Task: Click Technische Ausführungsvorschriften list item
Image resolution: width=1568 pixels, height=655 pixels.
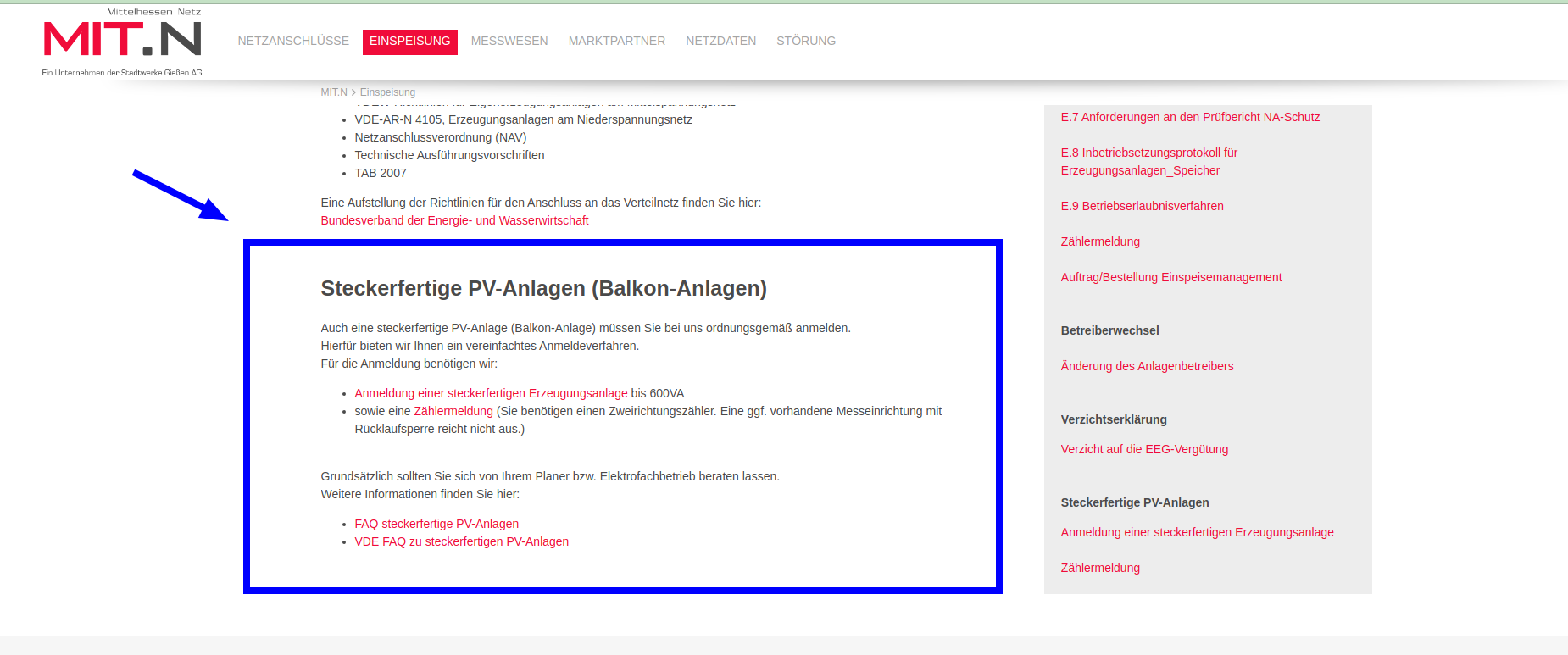Action: pyautogui.click(x=449, y=155)
